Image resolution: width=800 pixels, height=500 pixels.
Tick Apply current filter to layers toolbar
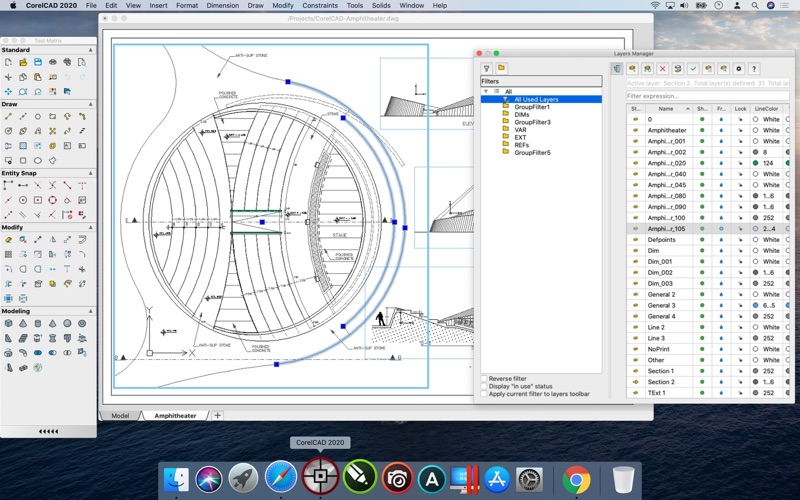point(484,394)
